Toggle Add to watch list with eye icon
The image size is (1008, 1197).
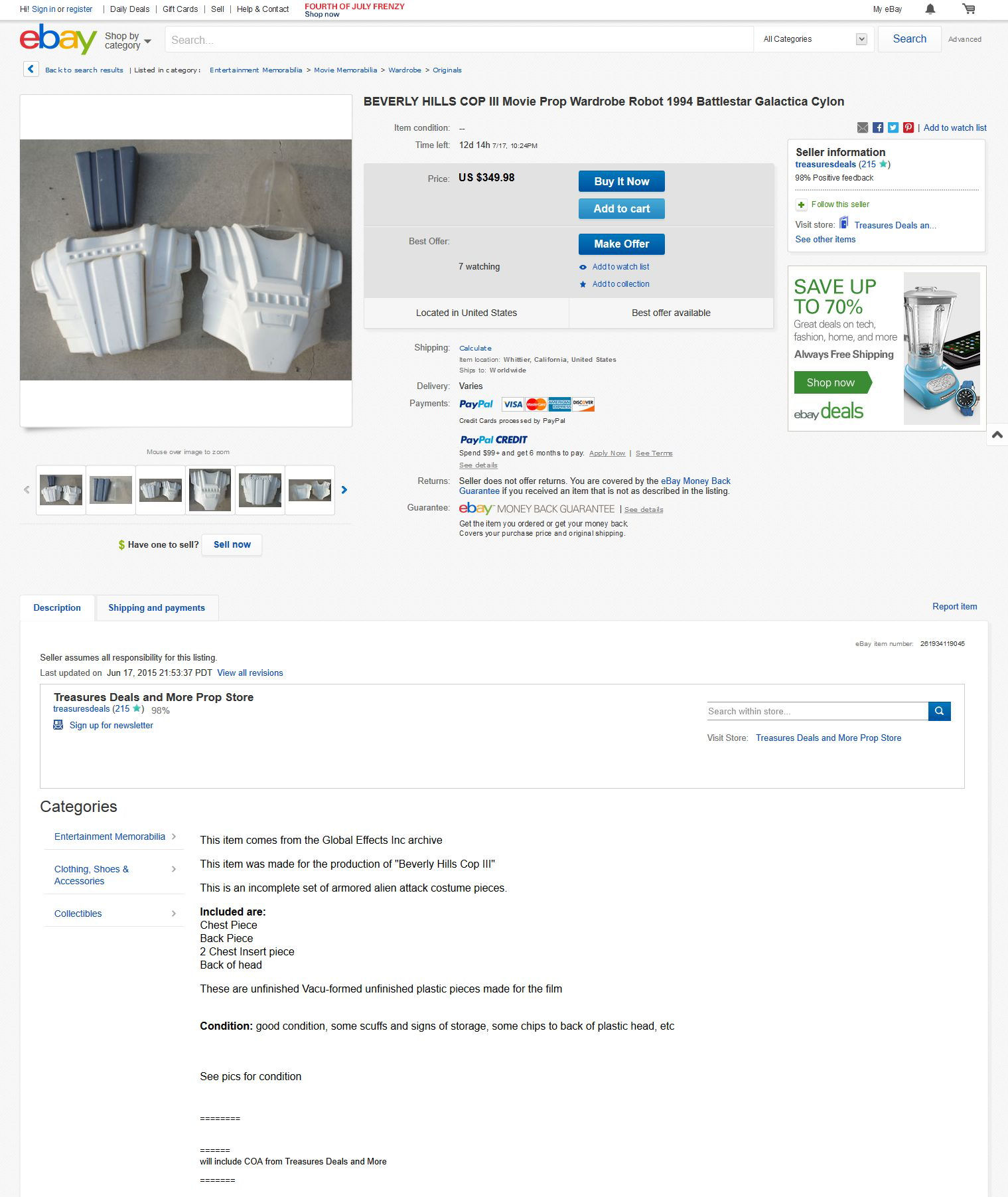614,267
